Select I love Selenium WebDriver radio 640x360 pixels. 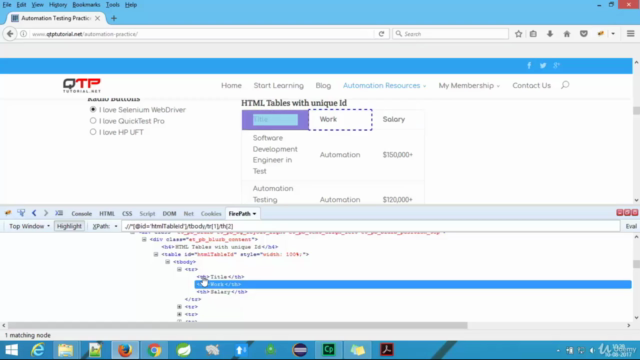click(93, 109)
